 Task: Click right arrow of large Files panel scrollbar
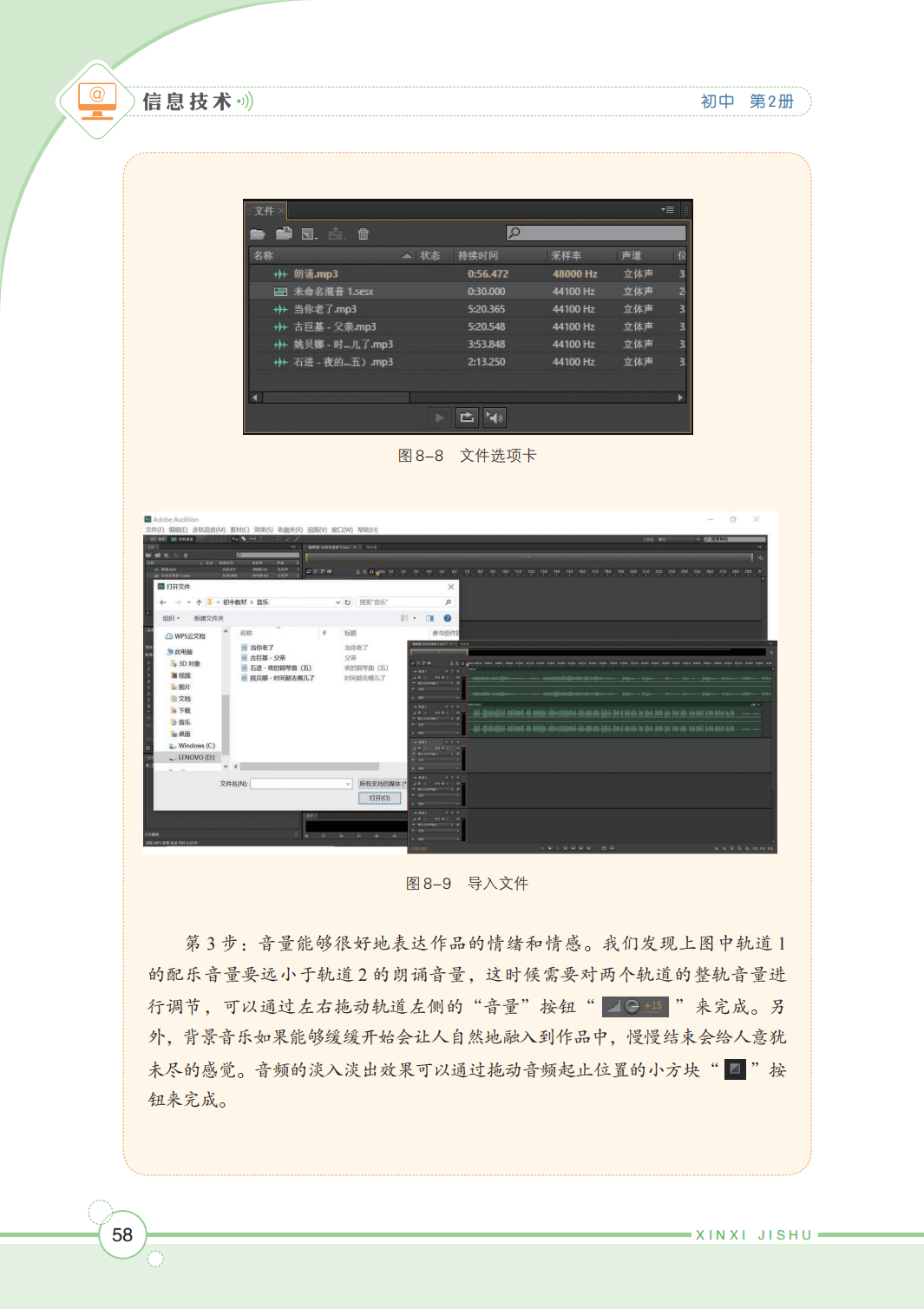[x=680, y=398]
